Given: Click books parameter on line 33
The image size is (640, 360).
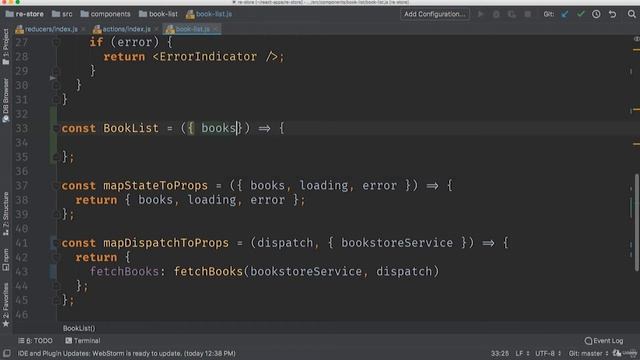Looking at the screenshot, I should 218,129.
